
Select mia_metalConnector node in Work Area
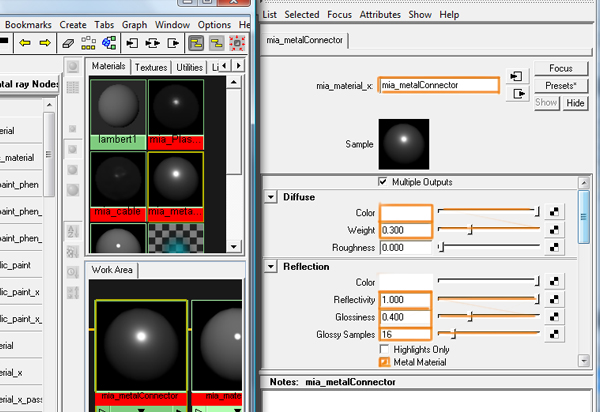pyautogui.click(x=141, y=353)
